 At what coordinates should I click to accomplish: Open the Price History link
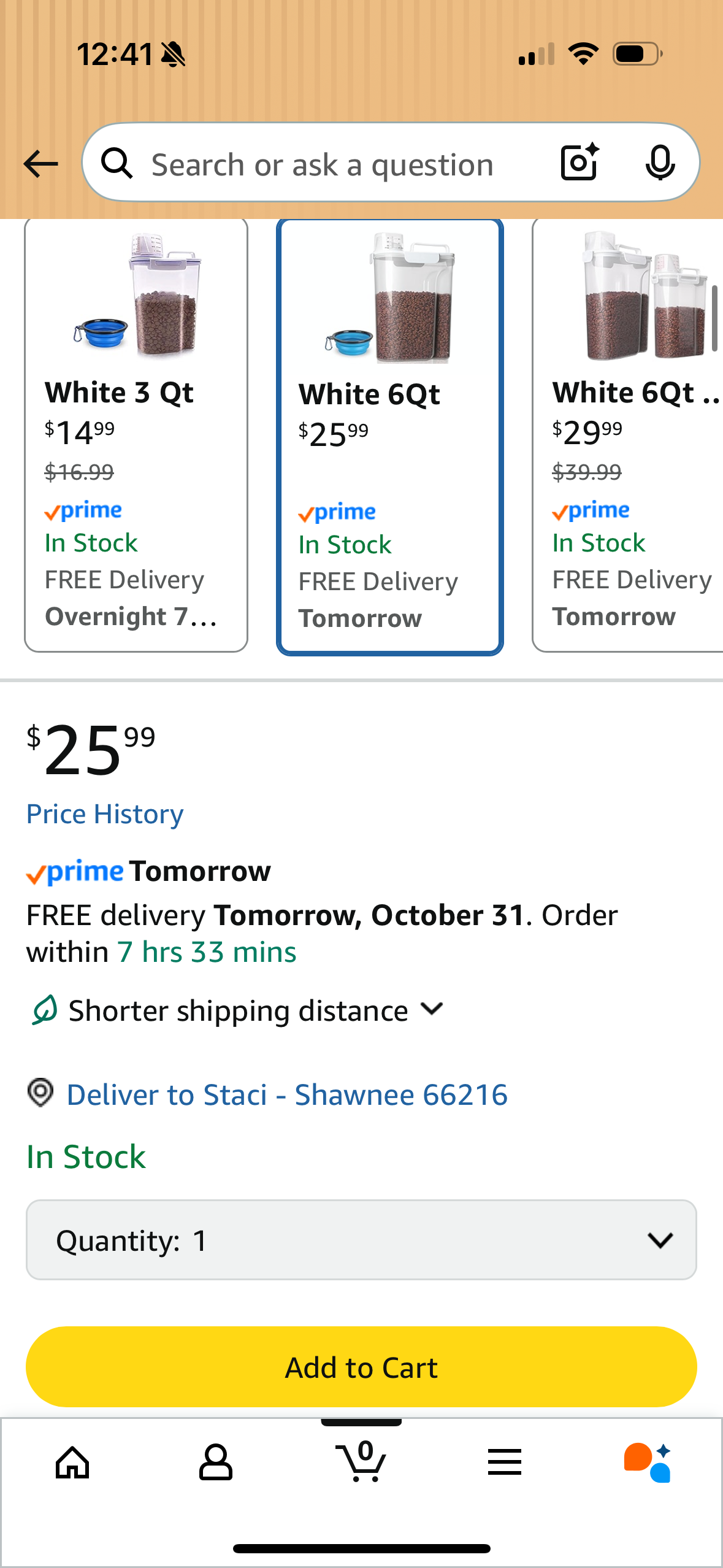click(105, 814)
